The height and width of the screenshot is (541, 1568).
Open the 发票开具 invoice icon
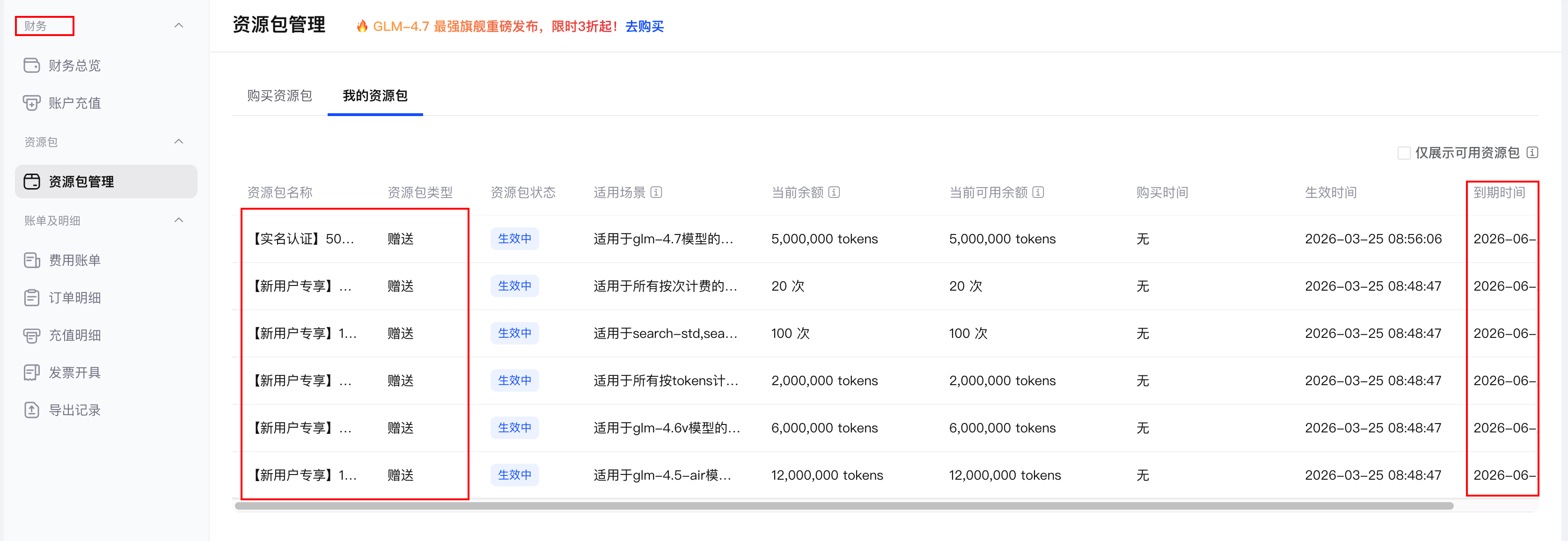[32, 373]
